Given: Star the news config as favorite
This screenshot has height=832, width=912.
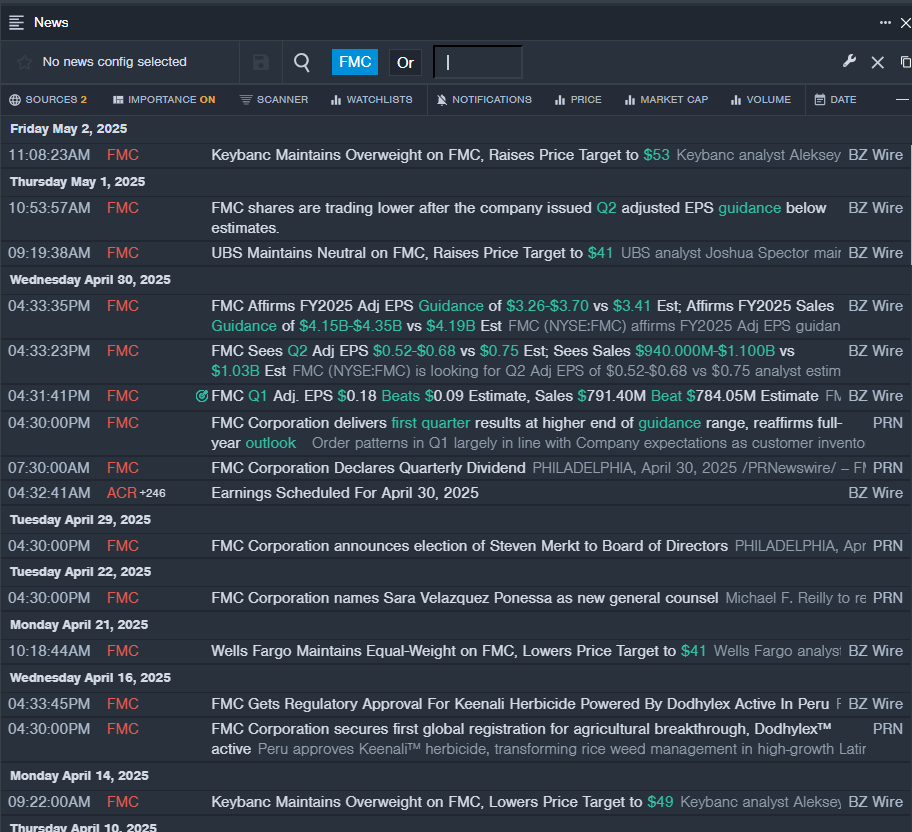Looking at the screenshot, I should pyautogui.click(x=24, y=62).
